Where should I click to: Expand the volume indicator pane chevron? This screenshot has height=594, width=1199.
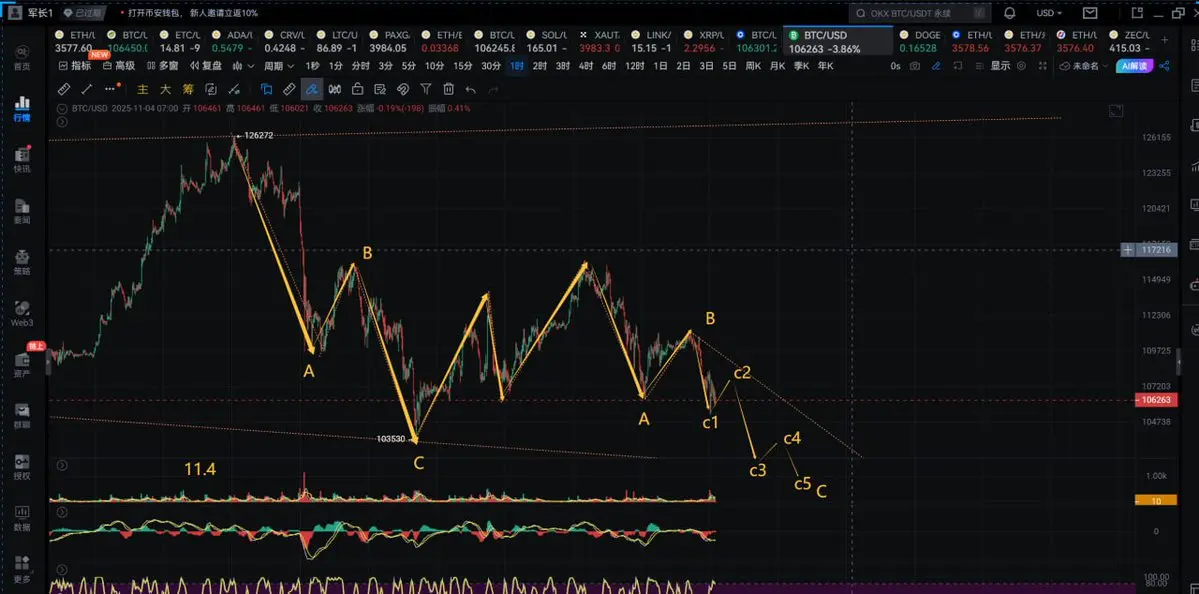62,465
